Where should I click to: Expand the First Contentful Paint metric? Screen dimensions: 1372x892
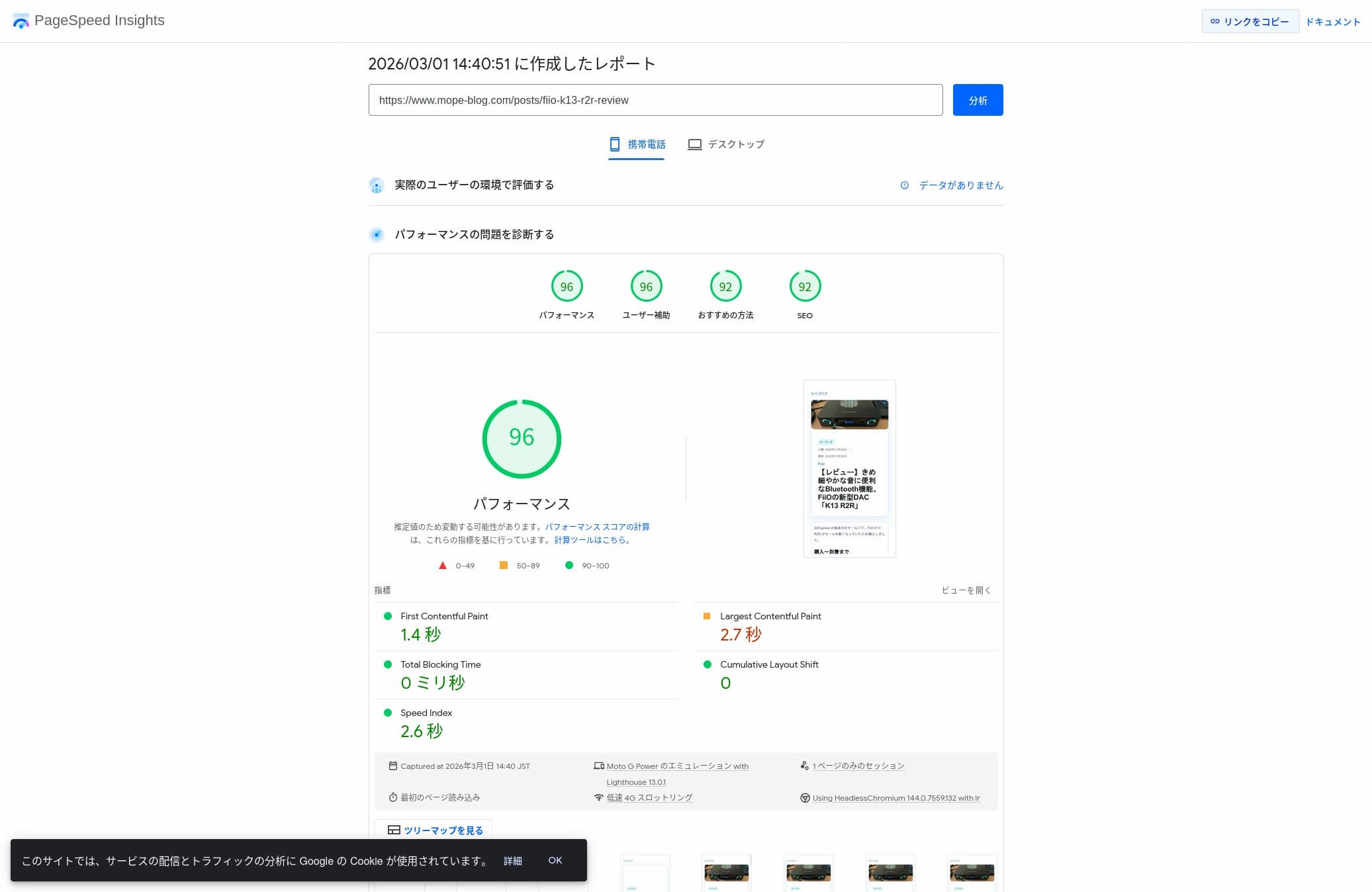[x=444, y=616]
